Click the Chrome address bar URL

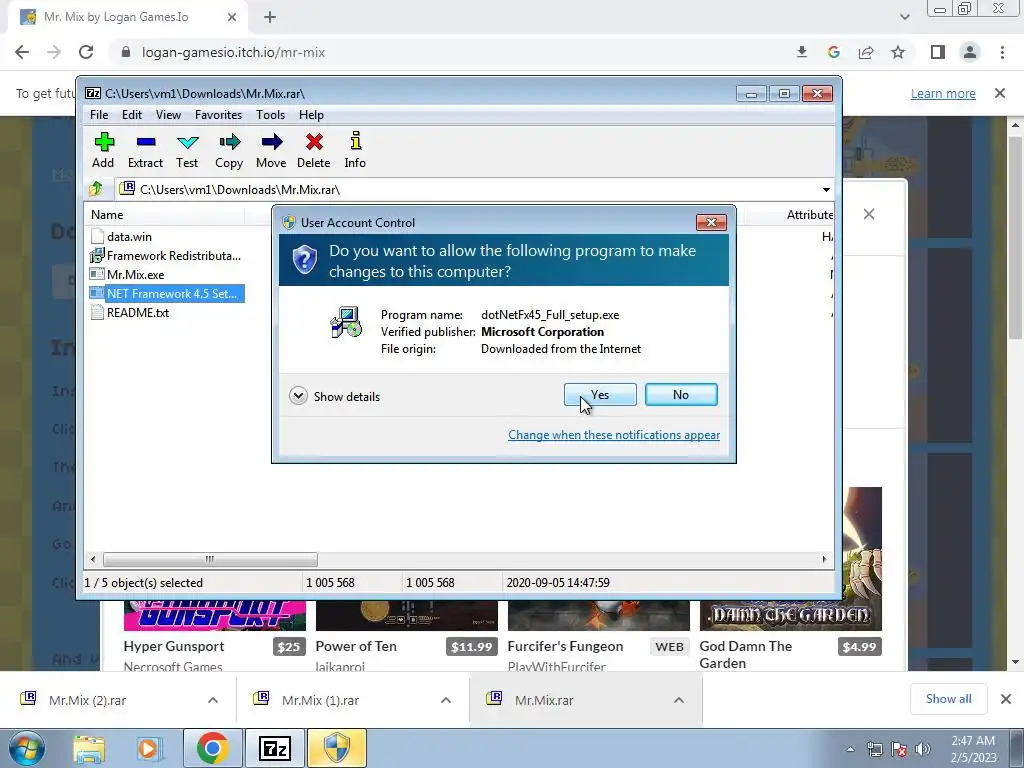click(x=233, y=52)
